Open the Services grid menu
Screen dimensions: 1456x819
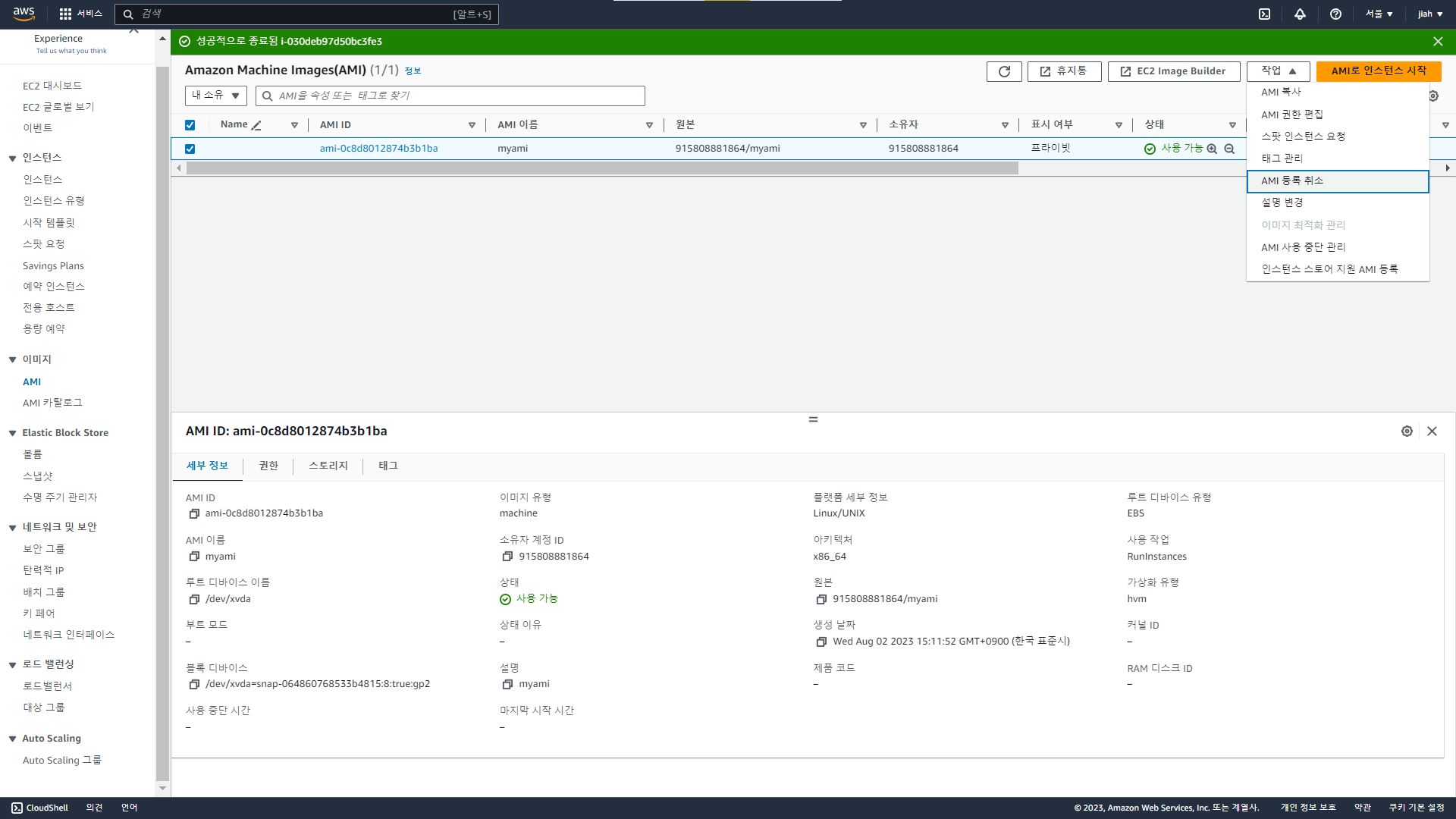point(80,14)
